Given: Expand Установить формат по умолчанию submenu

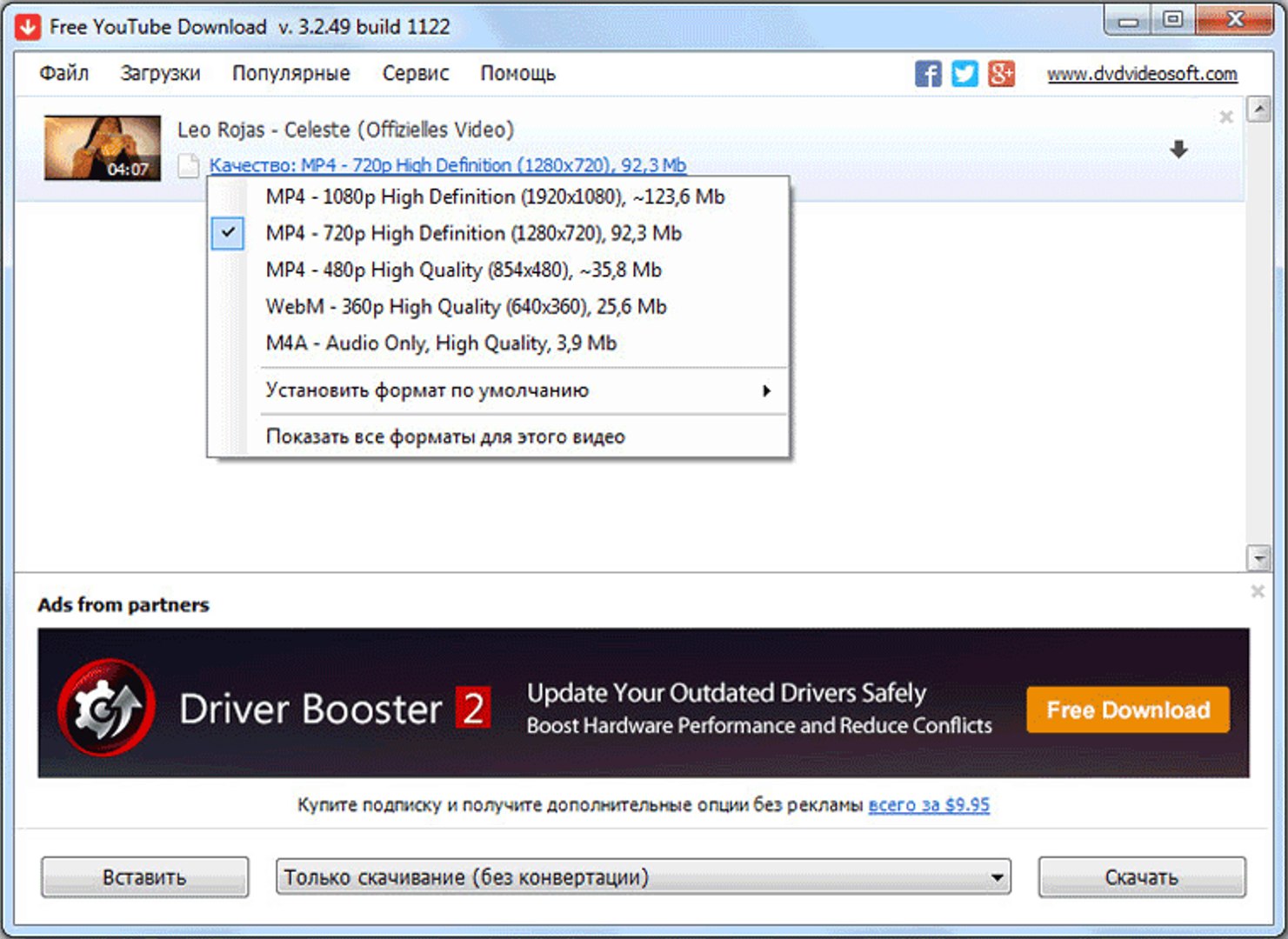Looking at the screenshot, I should click(x=498, y=390).
